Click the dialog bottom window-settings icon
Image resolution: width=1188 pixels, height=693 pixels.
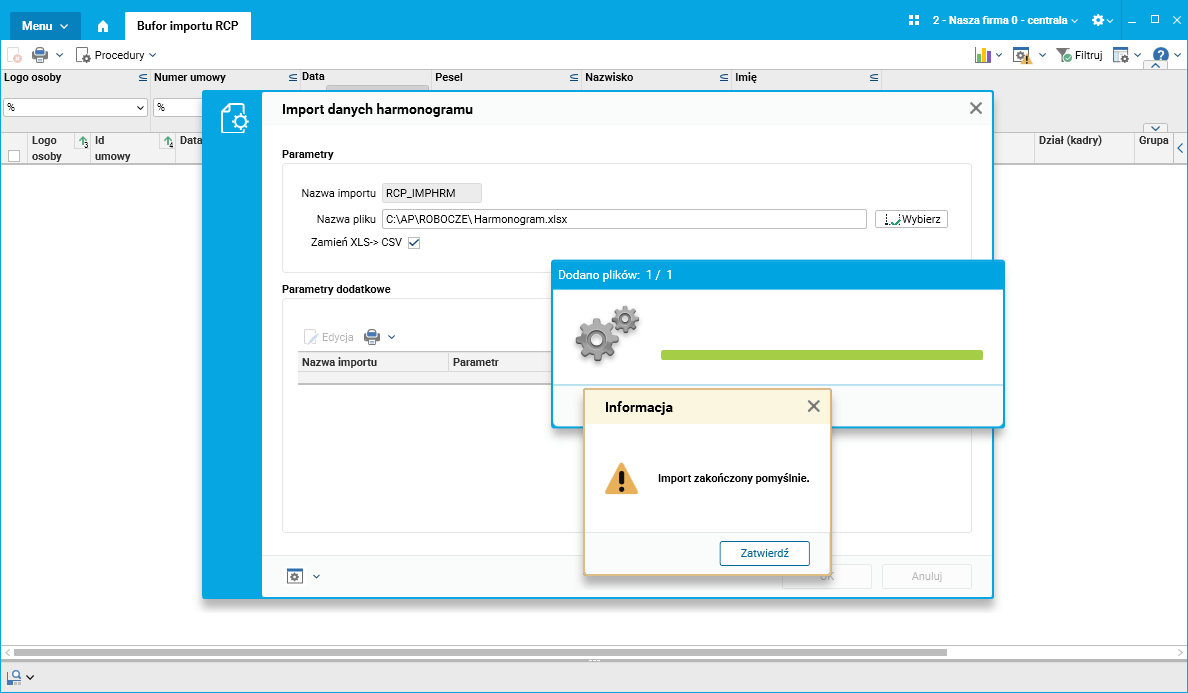(x=295, y=576)
